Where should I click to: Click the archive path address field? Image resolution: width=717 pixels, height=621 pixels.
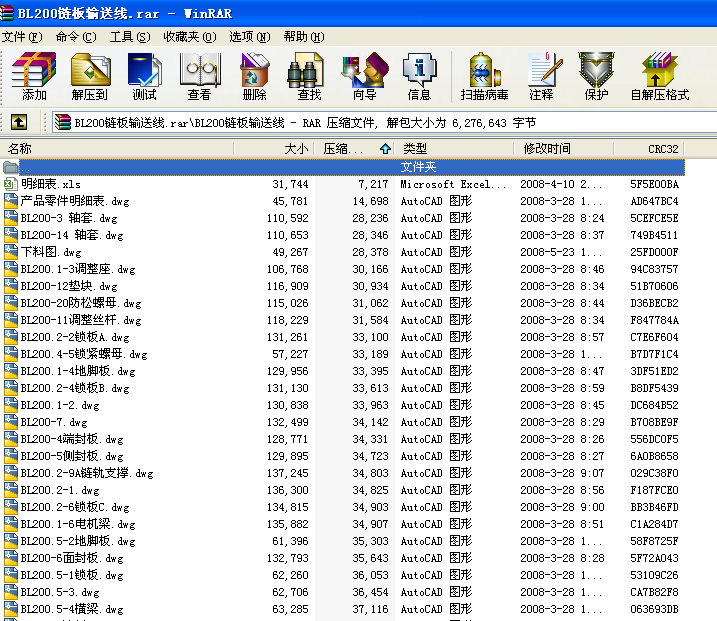point(384,123)
